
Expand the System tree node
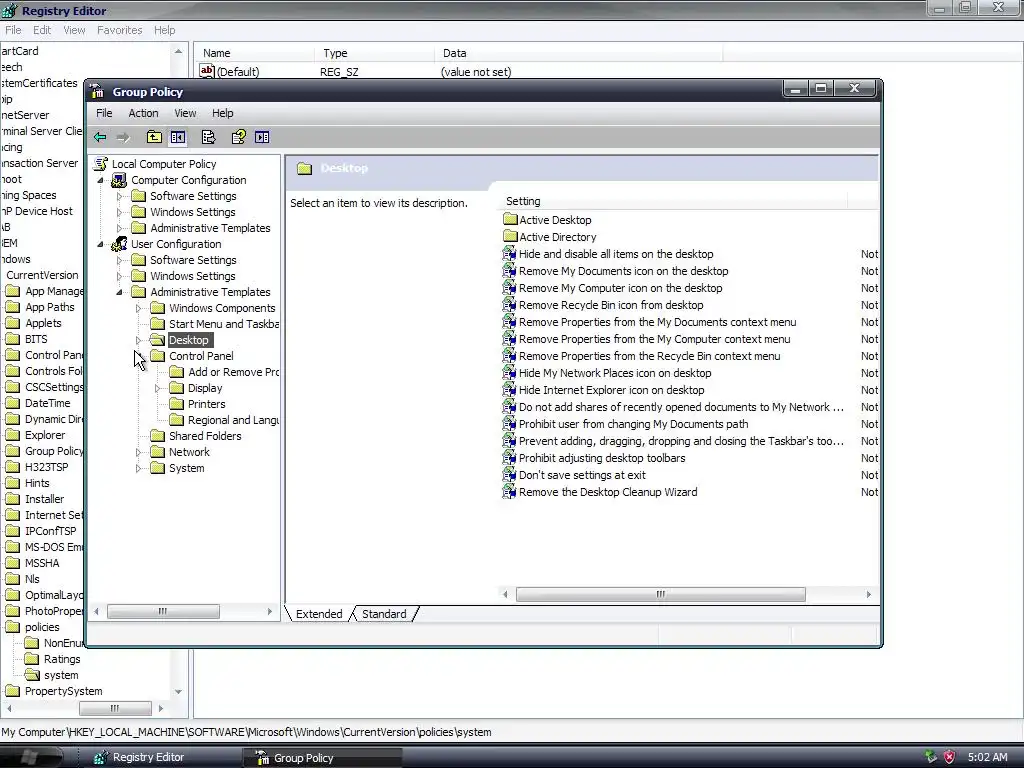[x=138, y=468]
